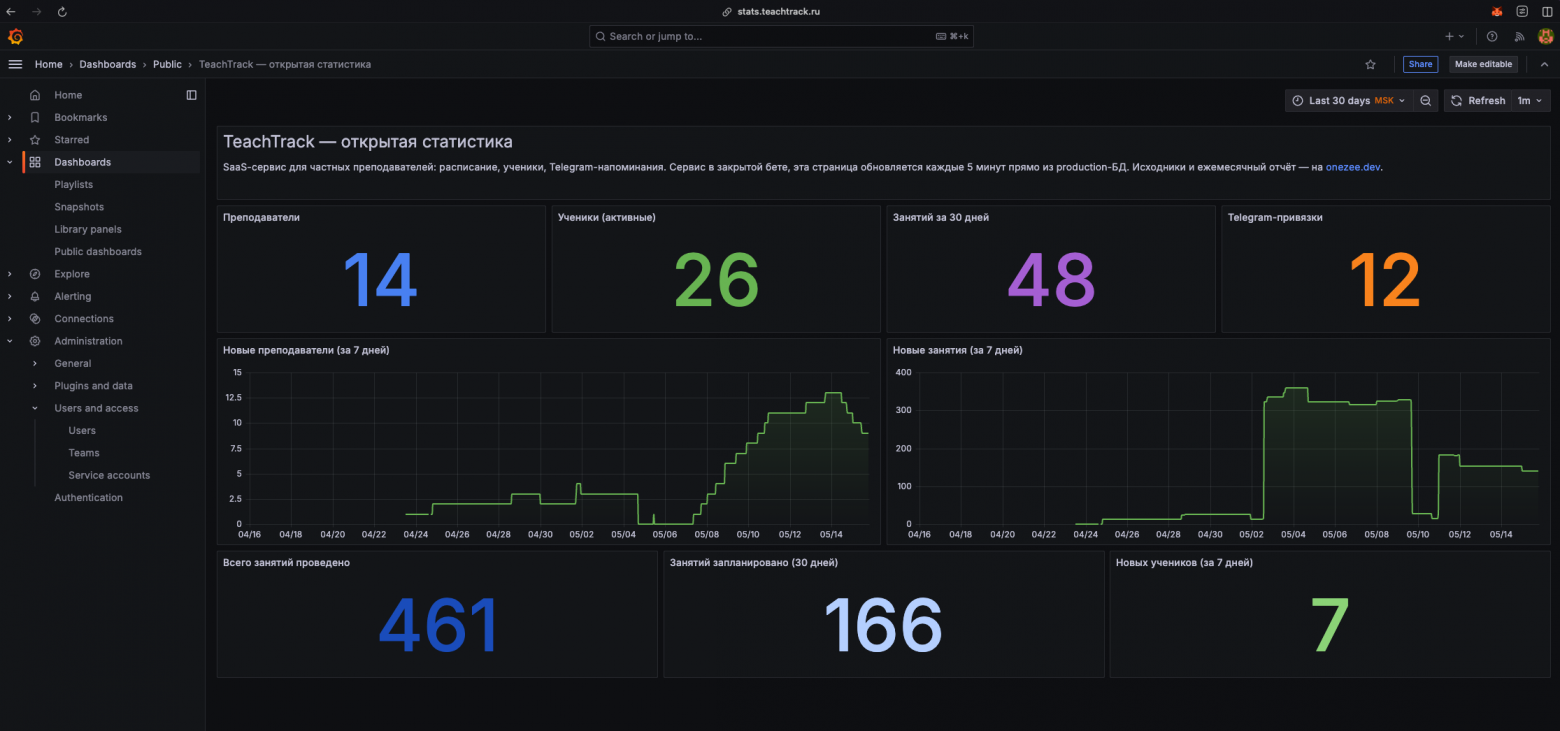The image size is (1560, 731).
Task: Click the Refresh dashboard button
Action: click(x=1477, y=100)
